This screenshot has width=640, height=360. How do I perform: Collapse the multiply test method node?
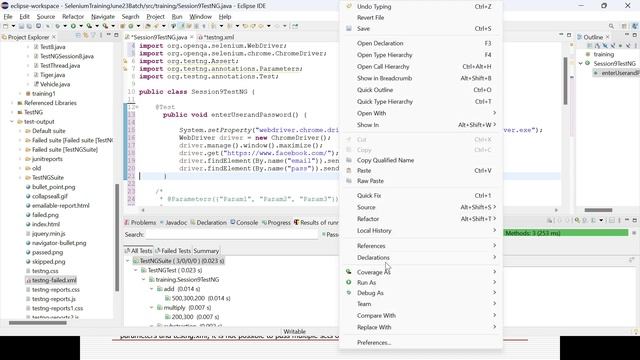151,308
